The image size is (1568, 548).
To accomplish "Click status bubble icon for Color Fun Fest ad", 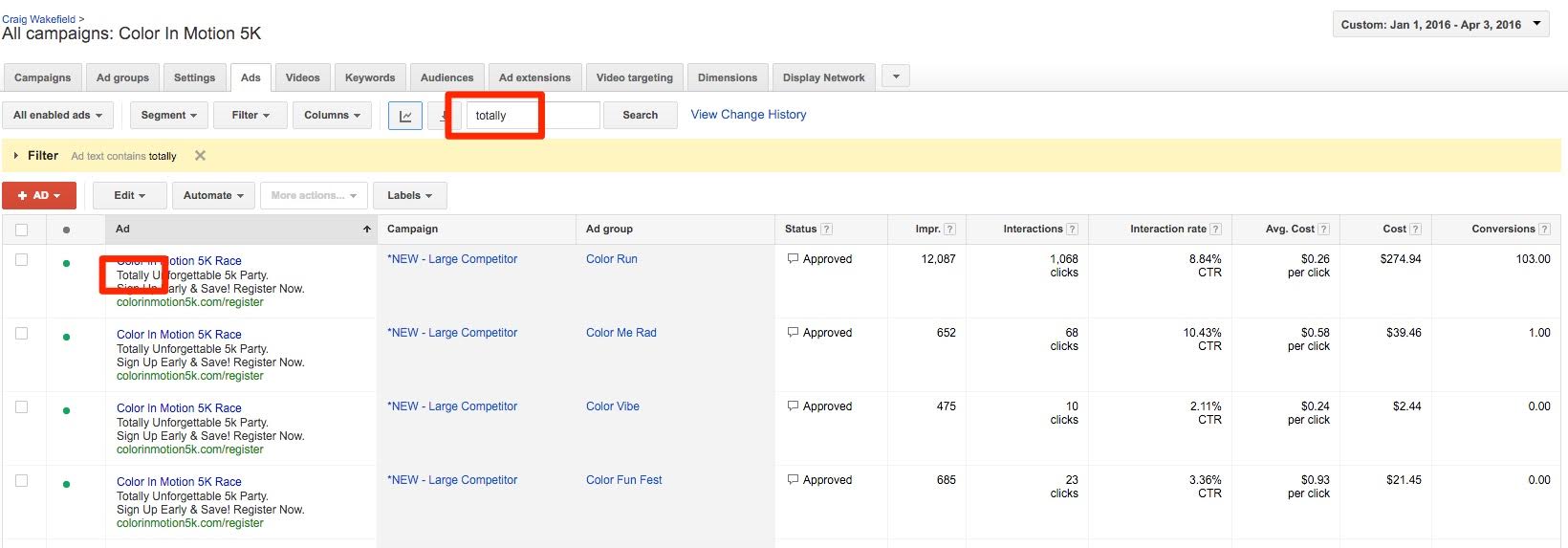I will (x=793, y=479).
